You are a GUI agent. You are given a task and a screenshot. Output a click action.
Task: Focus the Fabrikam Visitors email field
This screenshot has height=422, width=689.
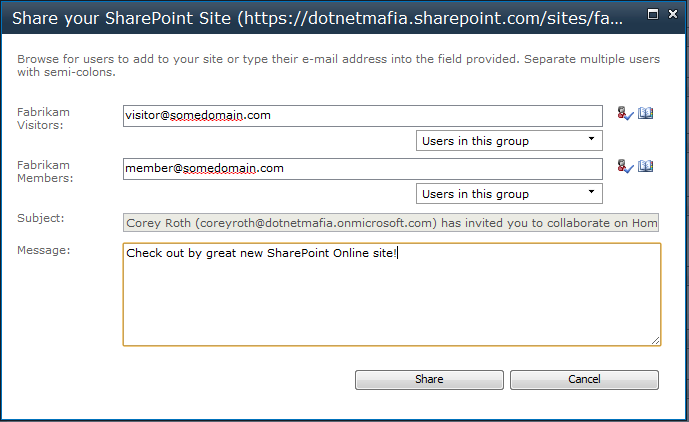[363, 116]
